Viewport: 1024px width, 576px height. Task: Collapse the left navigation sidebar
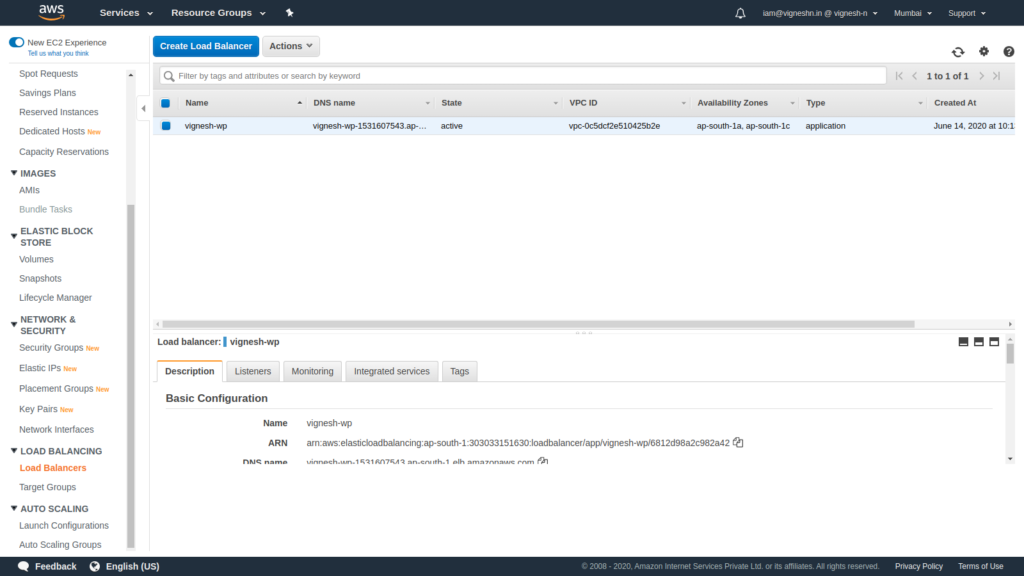click(144, 108)
